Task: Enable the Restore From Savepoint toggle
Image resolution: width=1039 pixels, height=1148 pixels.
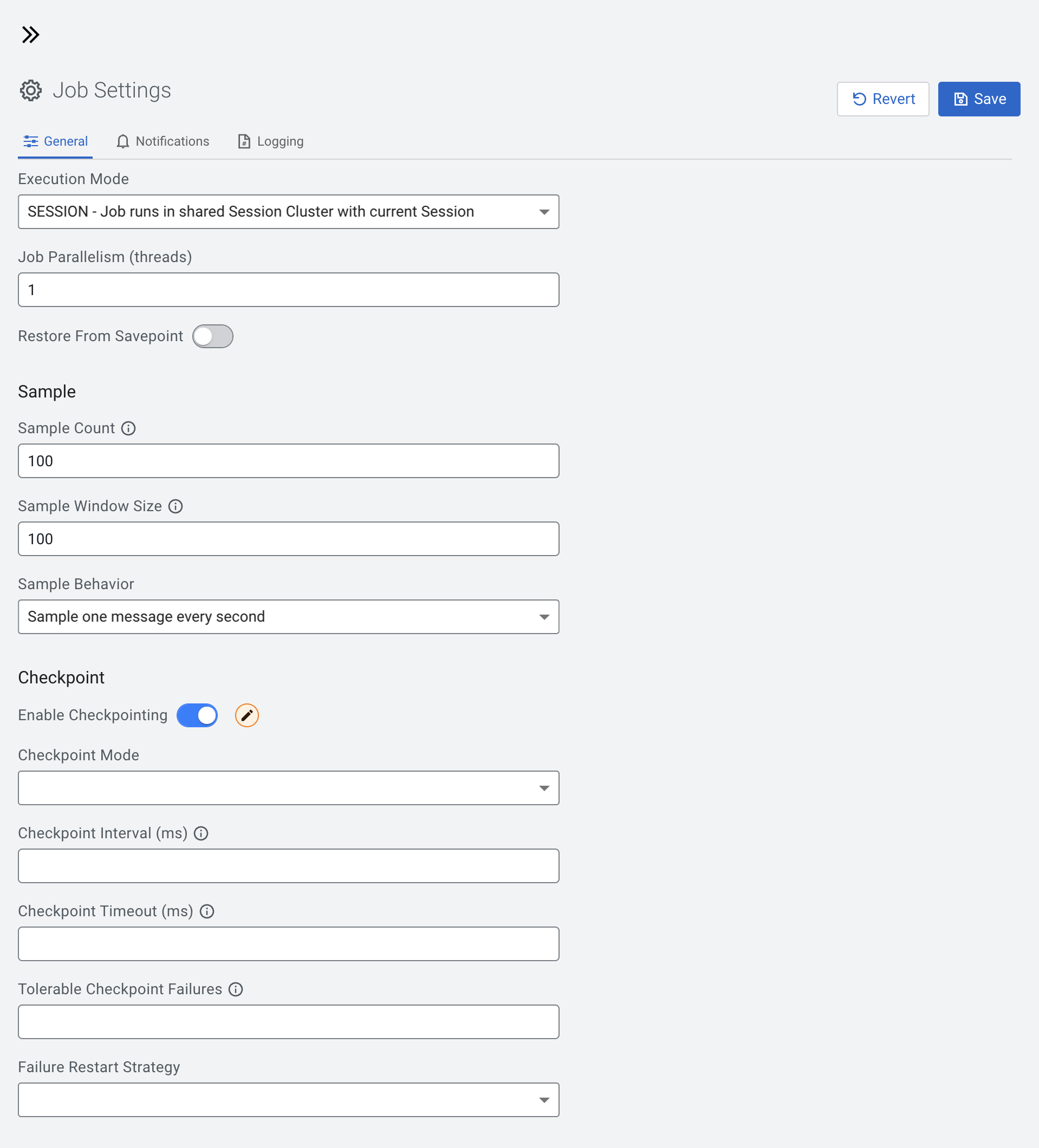Action: (212, 336)
